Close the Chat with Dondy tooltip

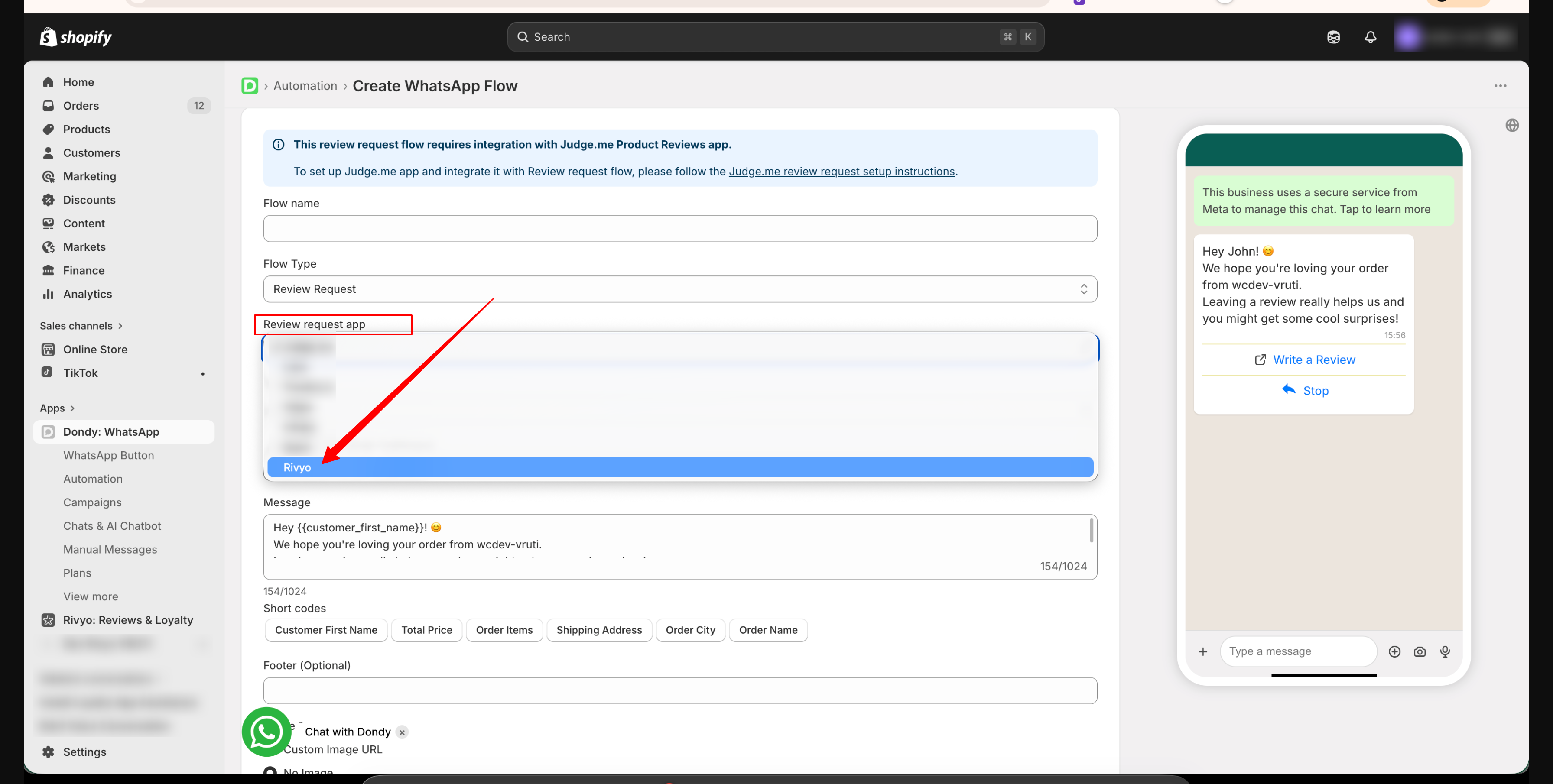[x=402, y=732]
